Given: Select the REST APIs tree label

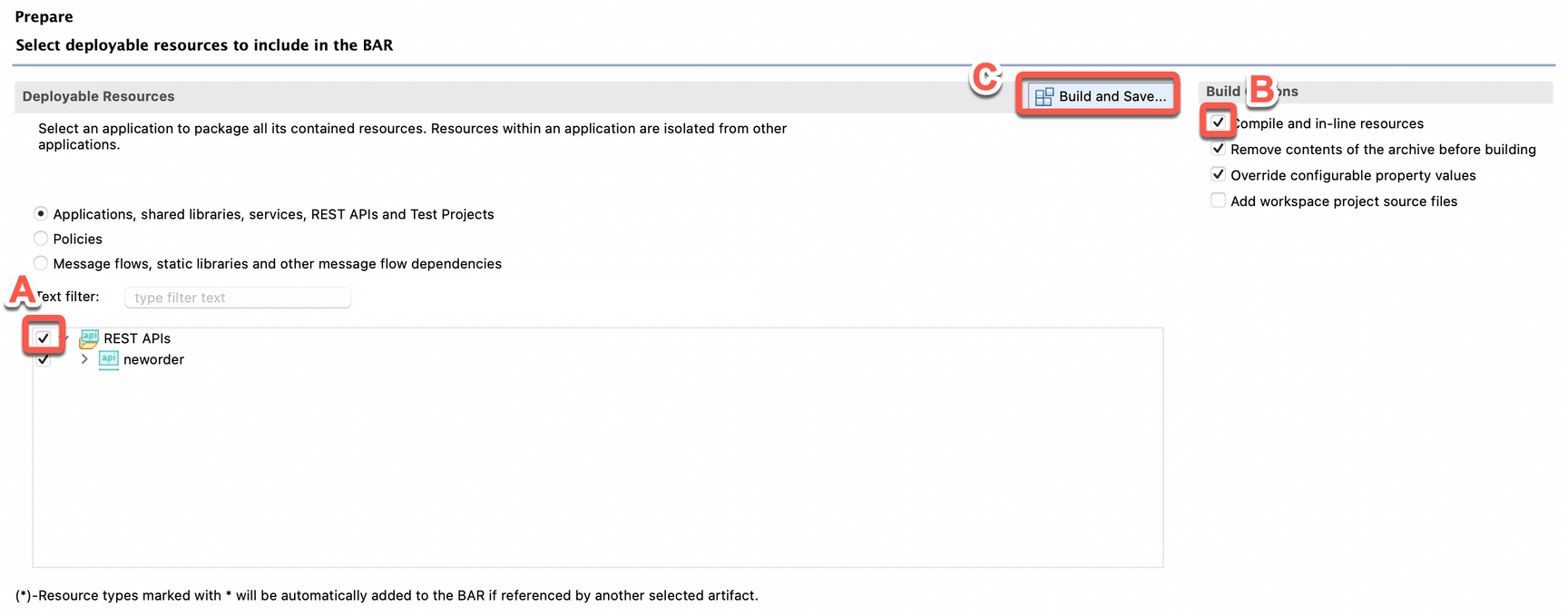Looking at the screenshot, I should pos(137,338).
